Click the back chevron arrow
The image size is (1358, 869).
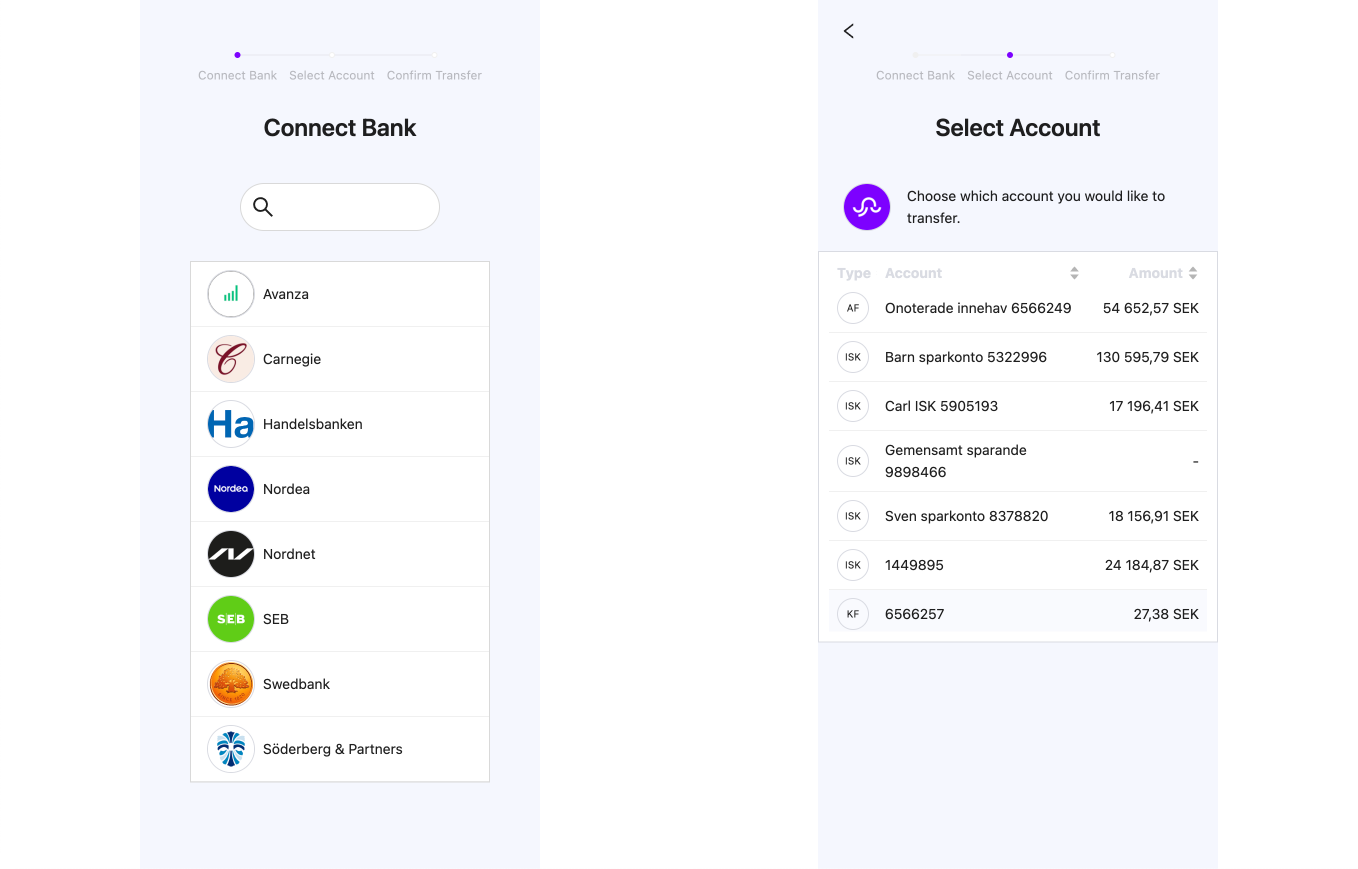pyautogui.click(x=848, y=31)
